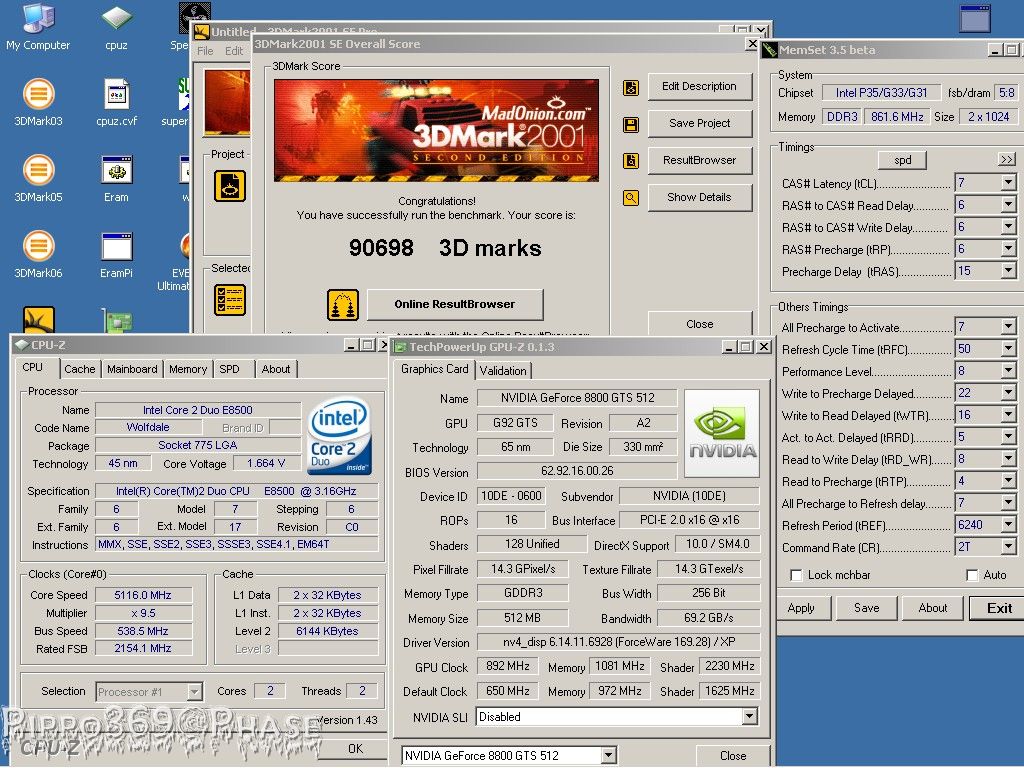Enable the Lock mchbar checkbox
1024x768 pixels.
[796, 575]
